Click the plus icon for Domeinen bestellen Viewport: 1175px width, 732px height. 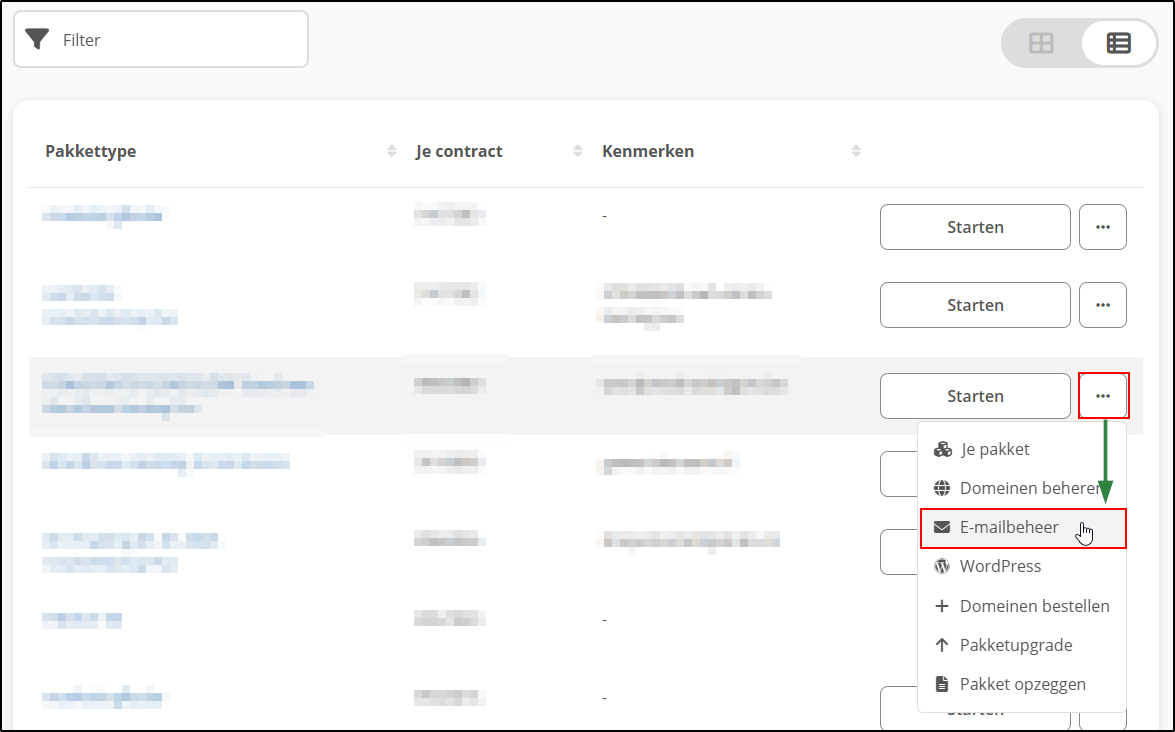[x=941, y=605]
